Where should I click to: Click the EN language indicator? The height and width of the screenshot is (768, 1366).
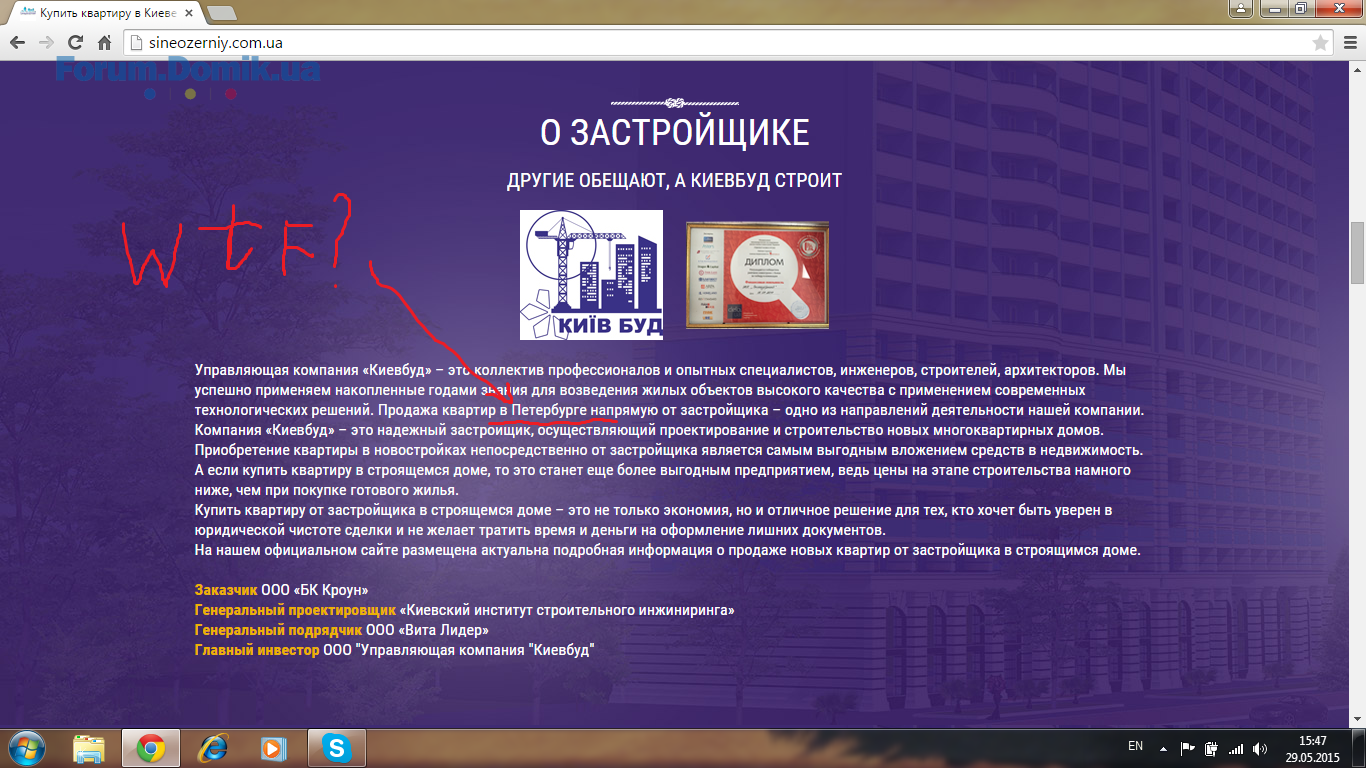(1135, 746)
